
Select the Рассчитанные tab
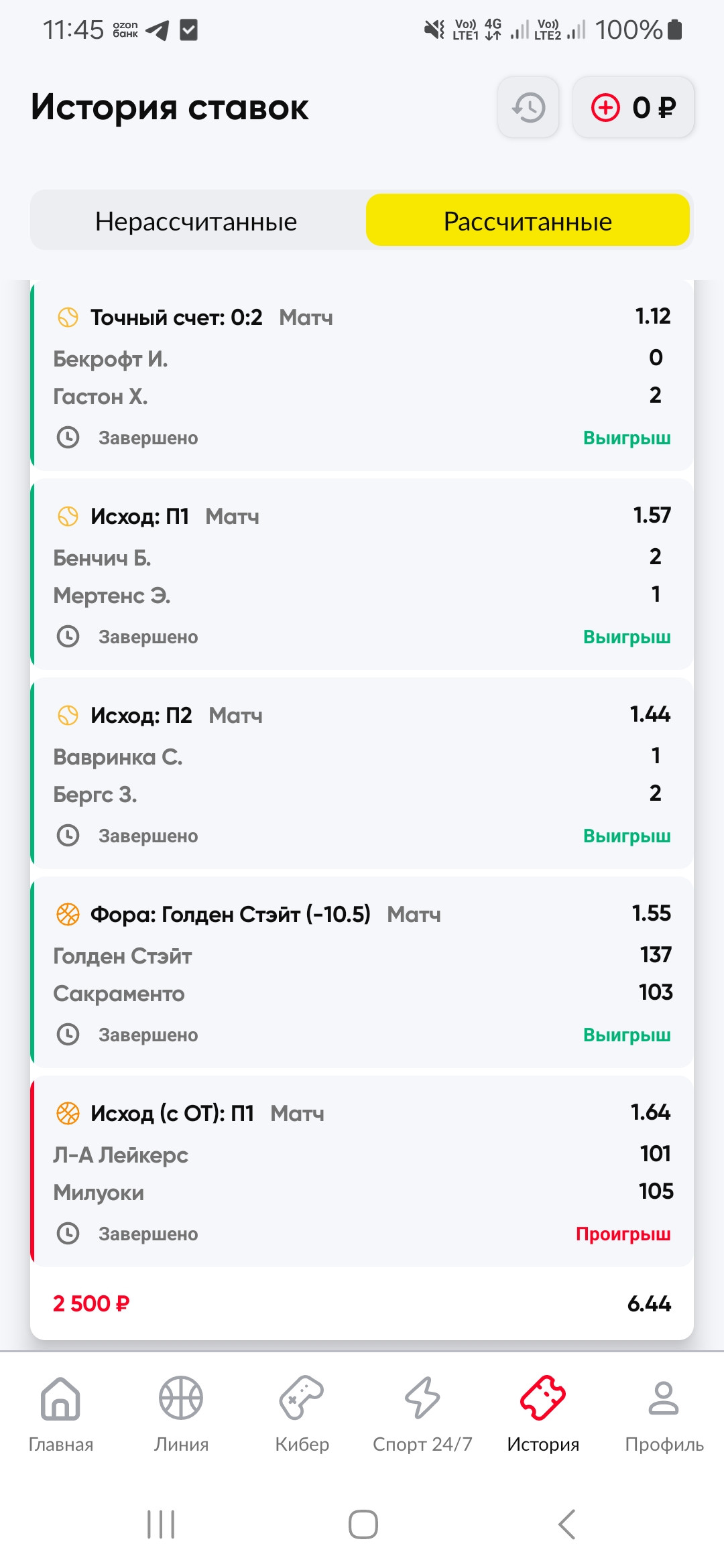pos(528,221)
